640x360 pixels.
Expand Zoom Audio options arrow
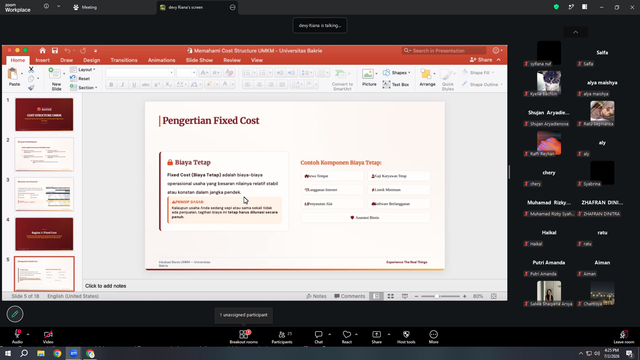(28, 334)
